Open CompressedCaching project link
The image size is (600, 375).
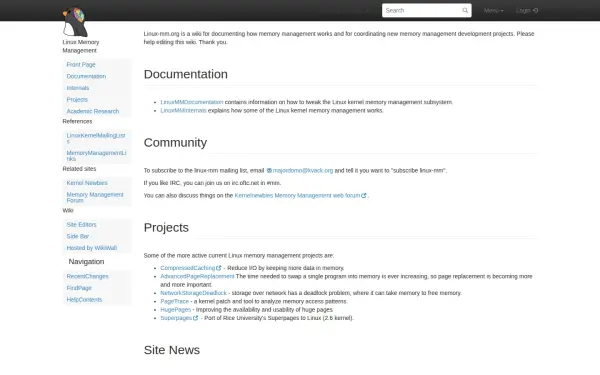pos(188,268)
